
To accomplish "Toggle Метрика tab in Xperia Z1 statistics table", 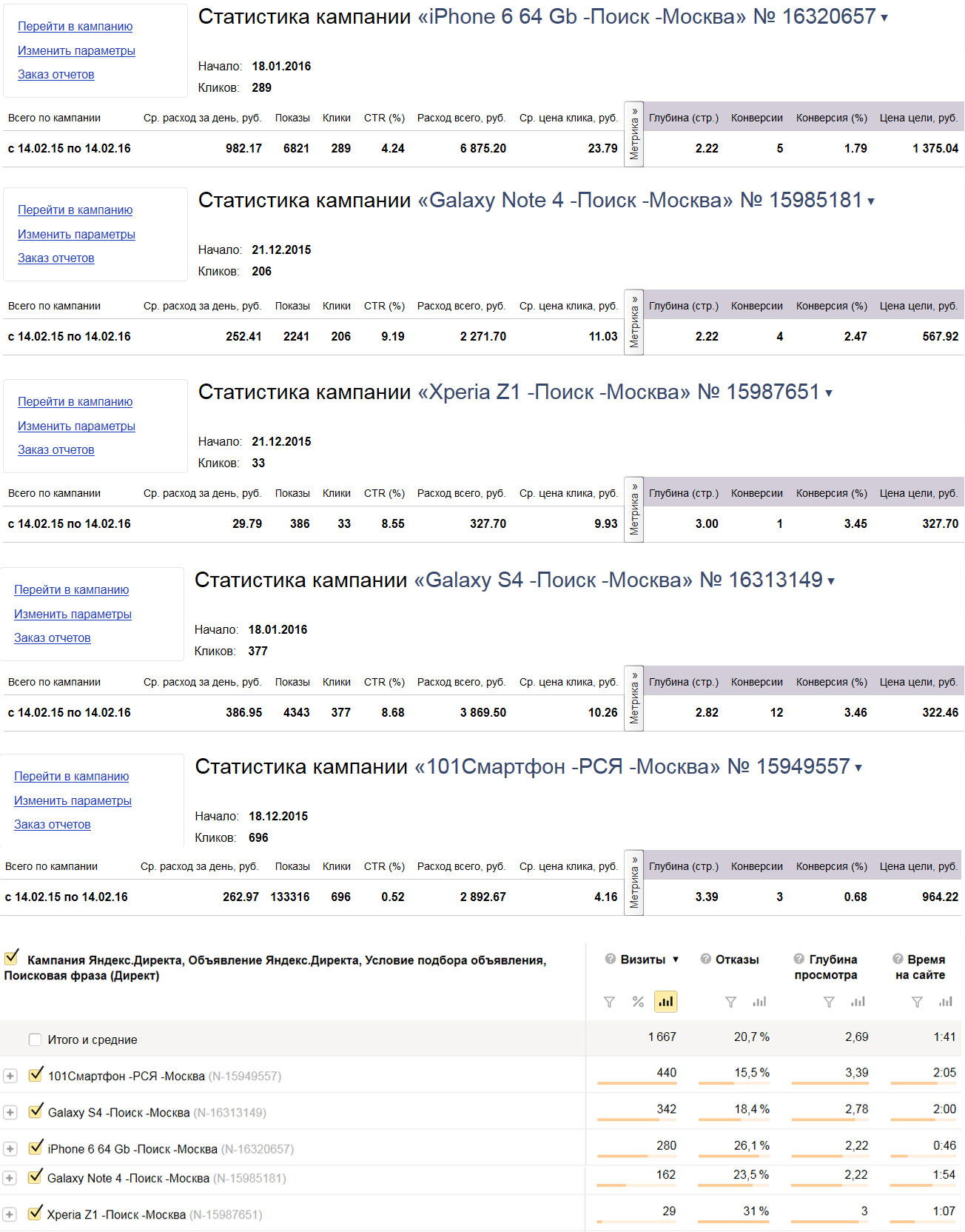I will [634, 509].
